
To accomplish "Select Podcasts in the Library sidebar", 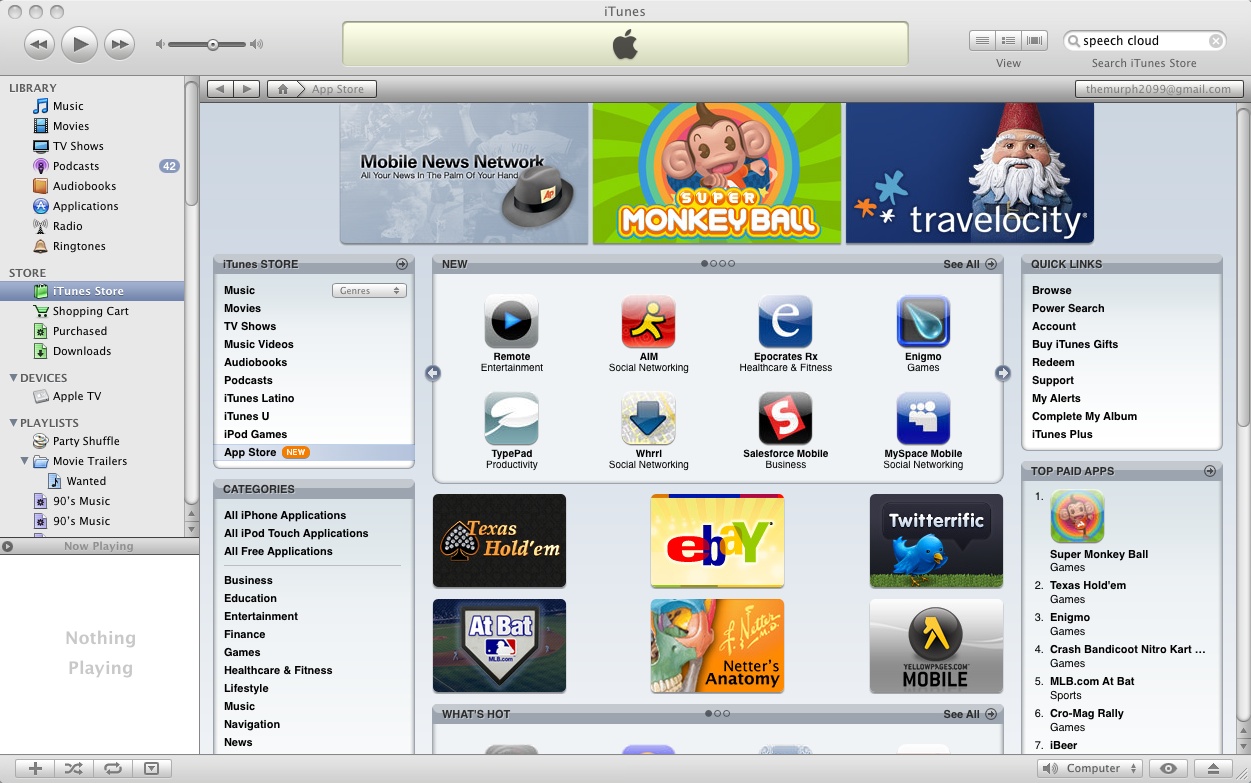I will 77,166.
